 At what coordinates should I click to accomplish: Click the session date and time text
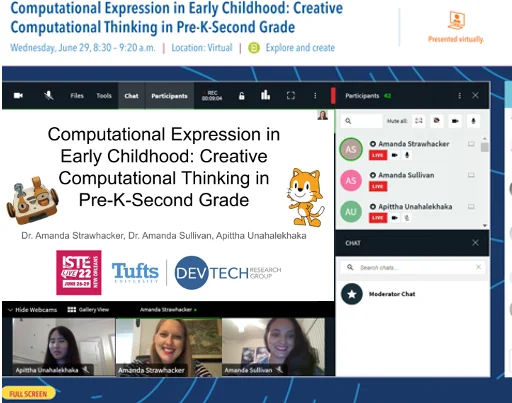click(83, 48)
